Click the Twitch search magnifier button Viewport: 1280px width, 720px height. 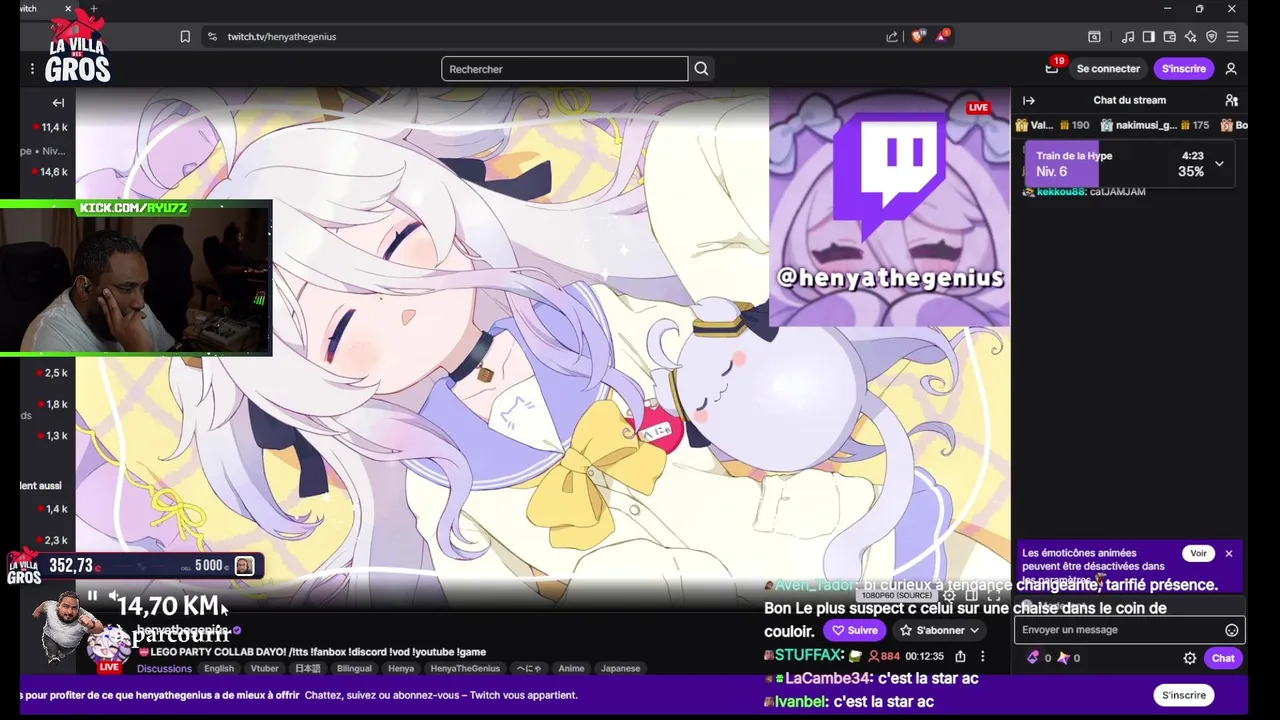(x=701, y=69)
